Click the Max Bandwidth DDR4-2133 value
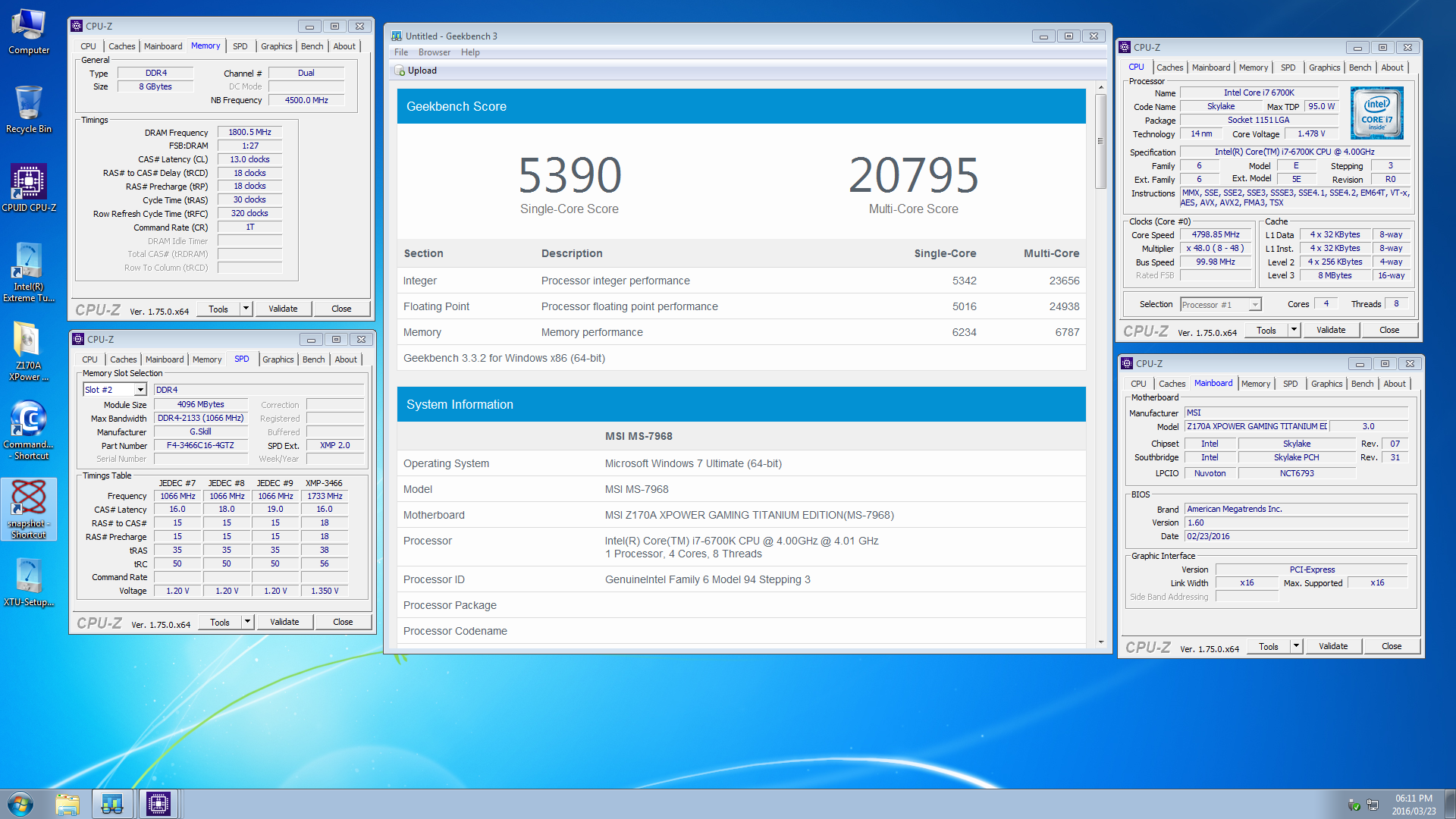 coord(200,419)
